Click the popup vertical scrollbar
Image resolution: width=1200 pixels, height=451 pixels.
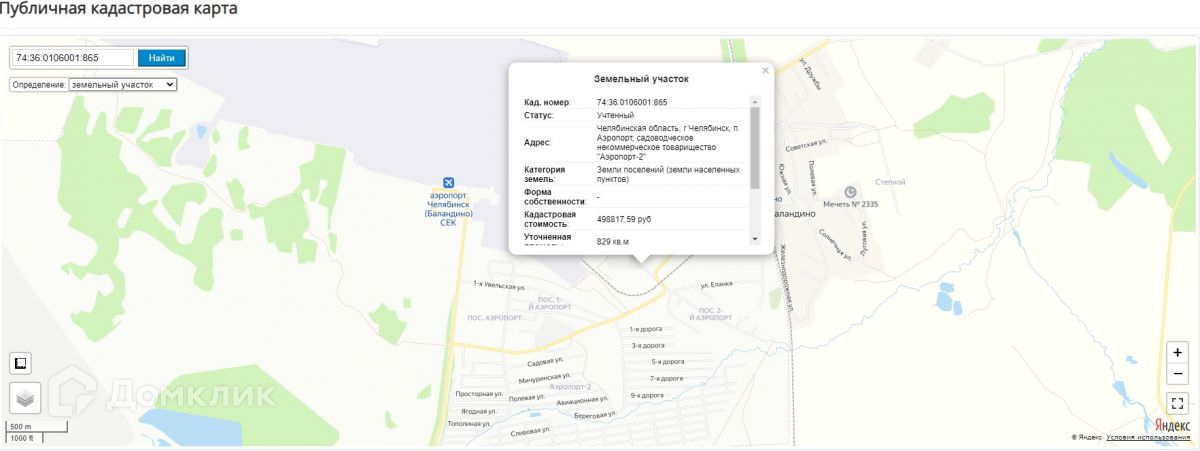755,148
